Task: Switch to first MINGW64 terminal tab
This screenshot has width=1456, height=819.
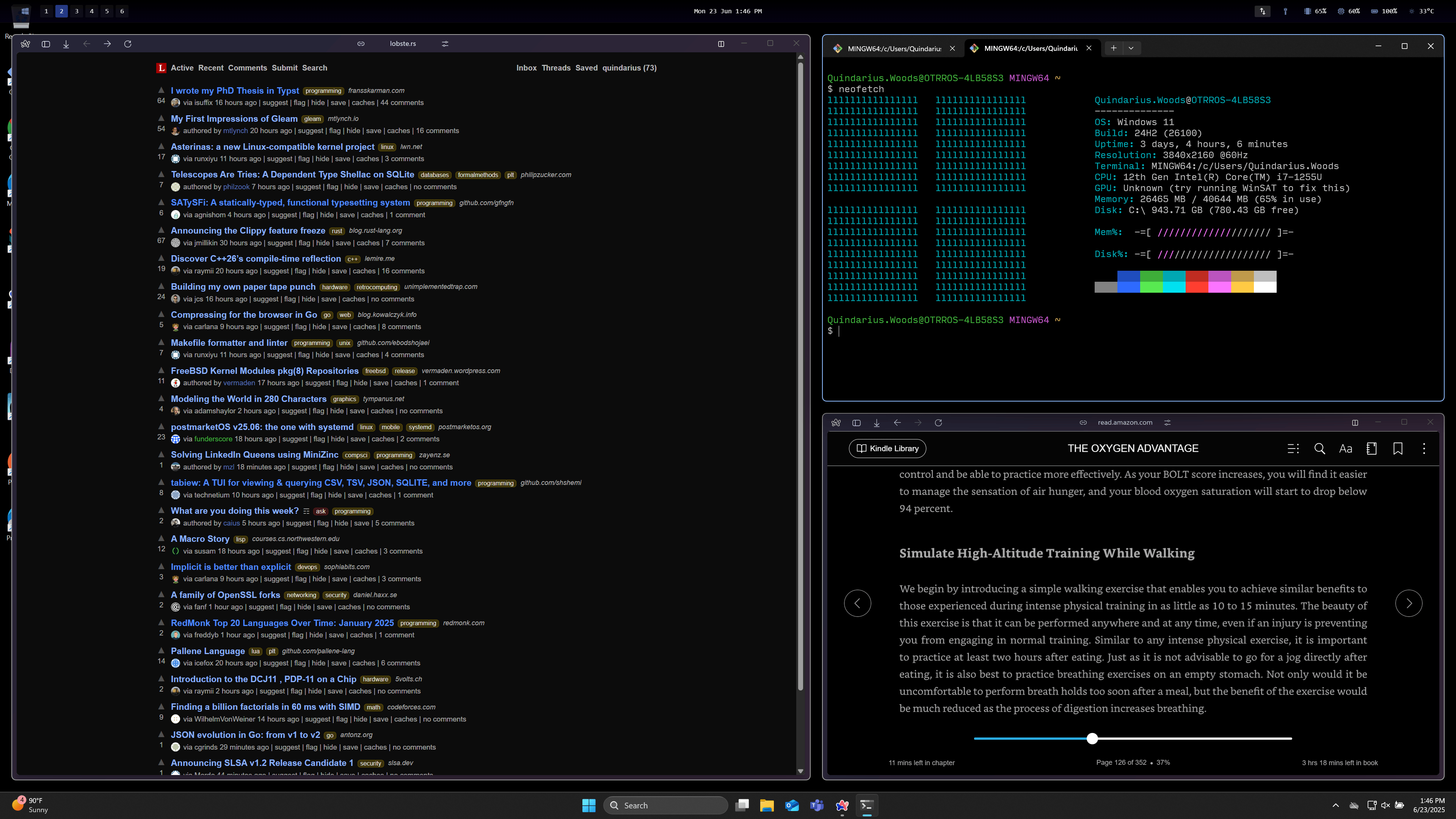Action: (894, 49)
